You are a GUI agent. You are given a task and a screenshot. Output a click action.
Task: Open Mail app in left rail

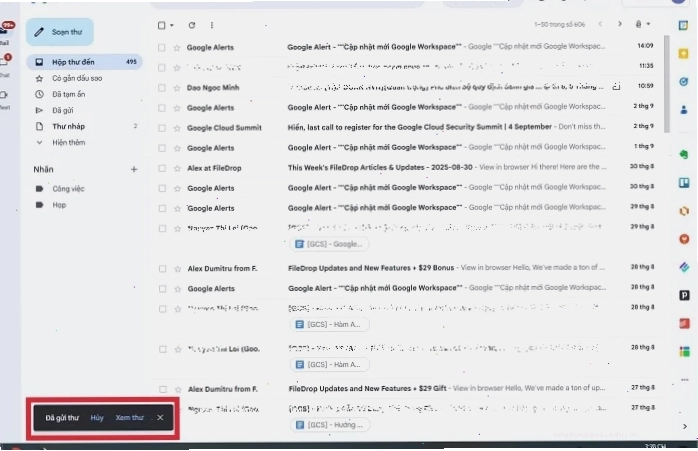tap(5, 33)
